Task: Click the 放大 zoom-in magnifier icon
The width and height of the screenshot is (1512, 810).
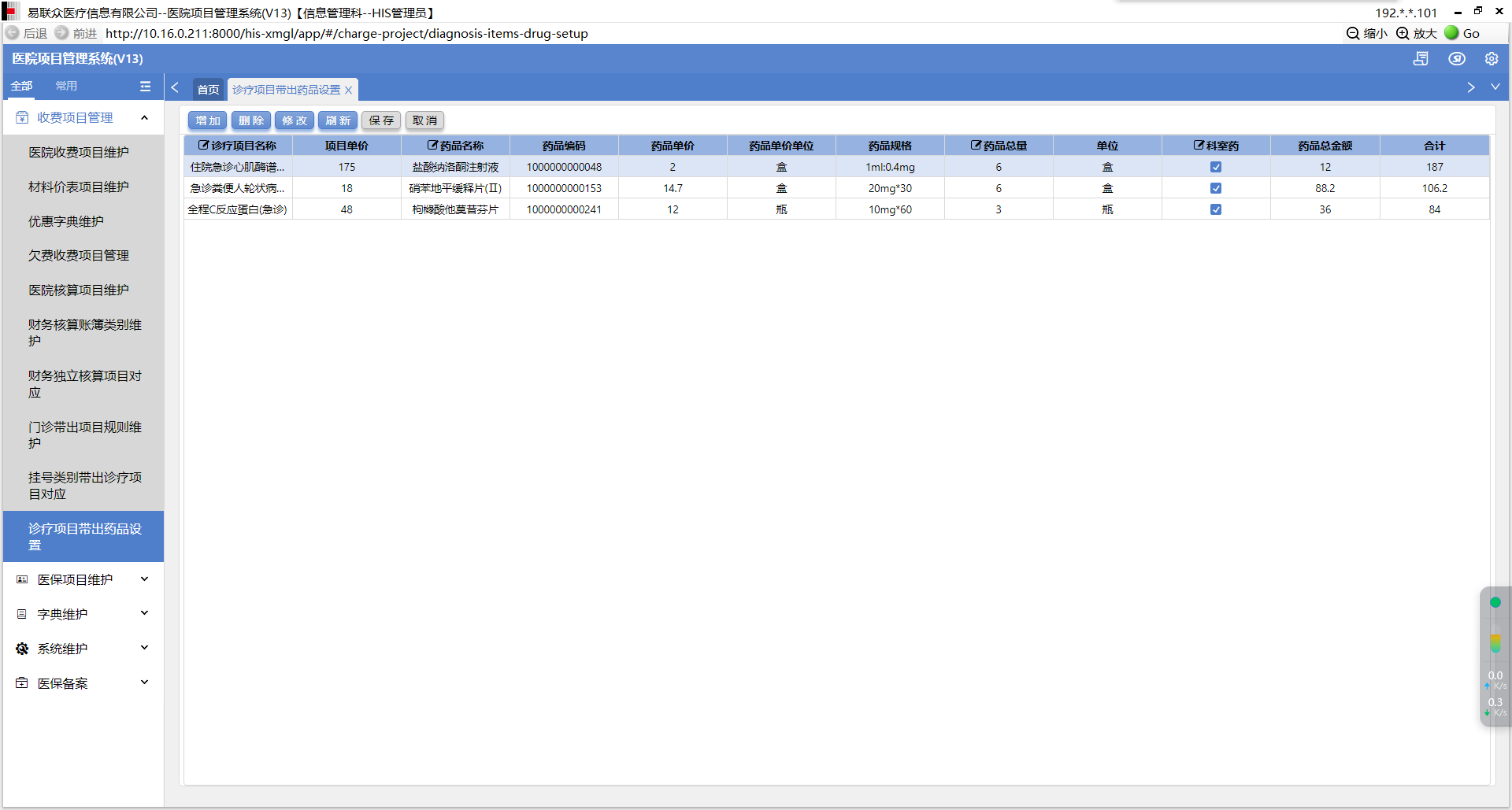Action: point(1403,33)
